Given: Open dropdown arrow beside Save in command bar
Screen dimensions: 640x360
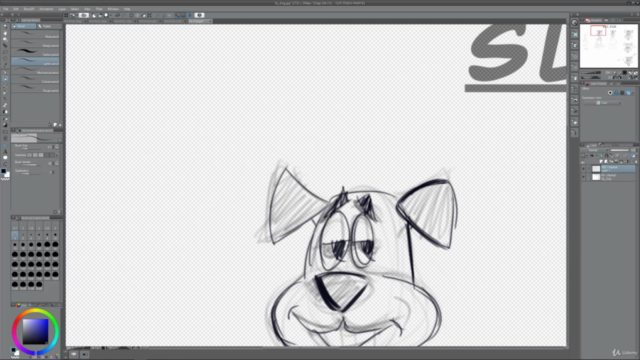Looking at the screenshot, I should (x=111, y=15).
